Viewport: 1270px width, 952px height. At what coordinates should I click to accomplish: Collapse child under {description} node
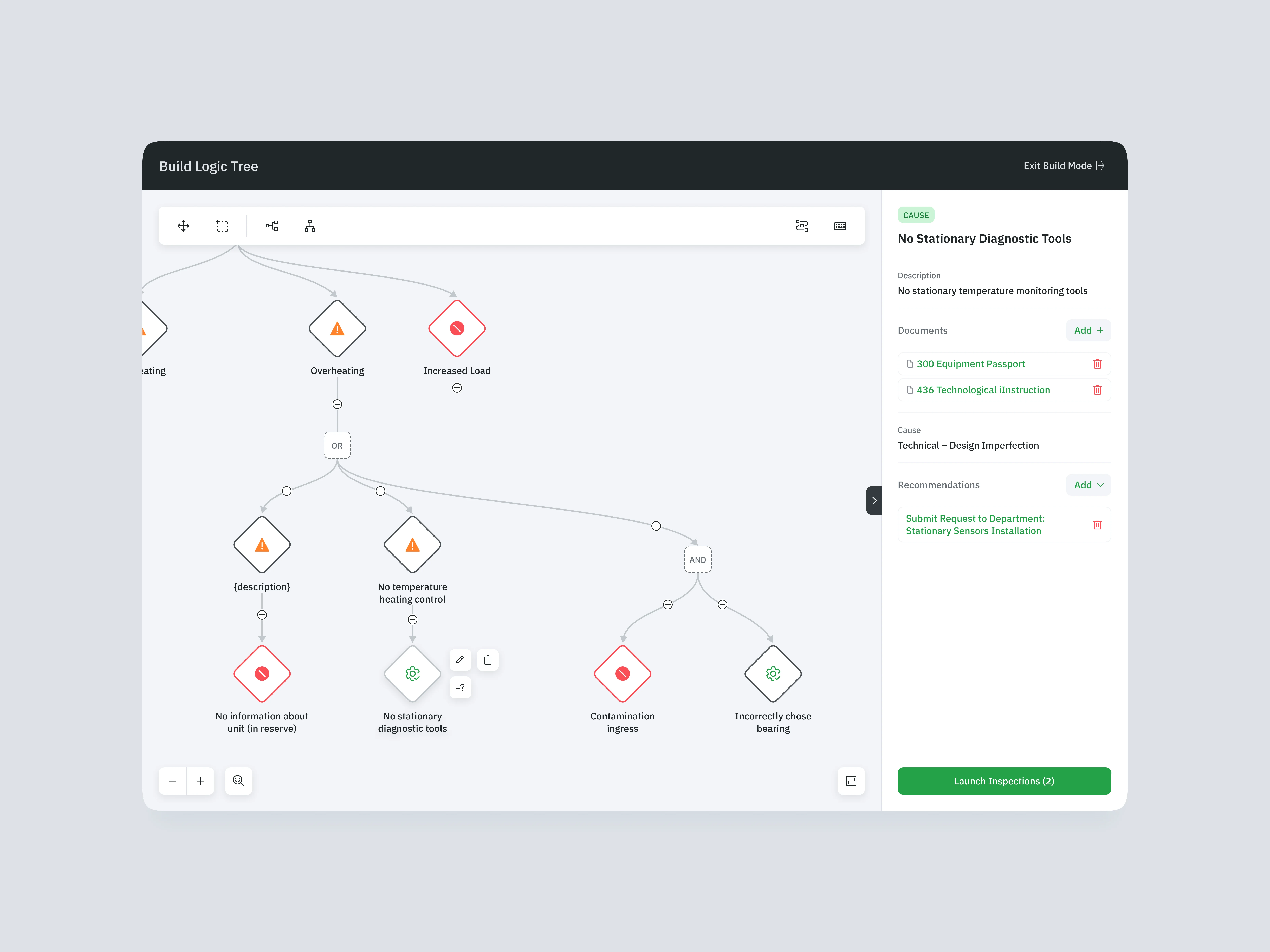click(x=262, y=615)
